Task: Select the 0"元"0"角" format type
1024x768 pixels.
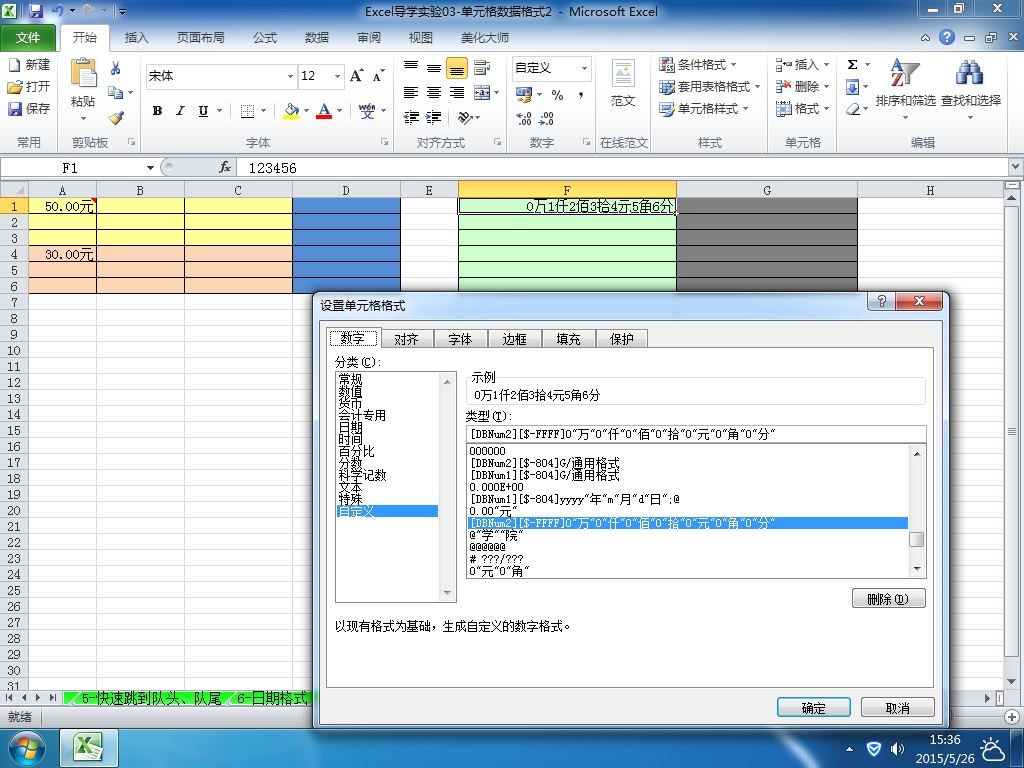Action: [687, 571]
